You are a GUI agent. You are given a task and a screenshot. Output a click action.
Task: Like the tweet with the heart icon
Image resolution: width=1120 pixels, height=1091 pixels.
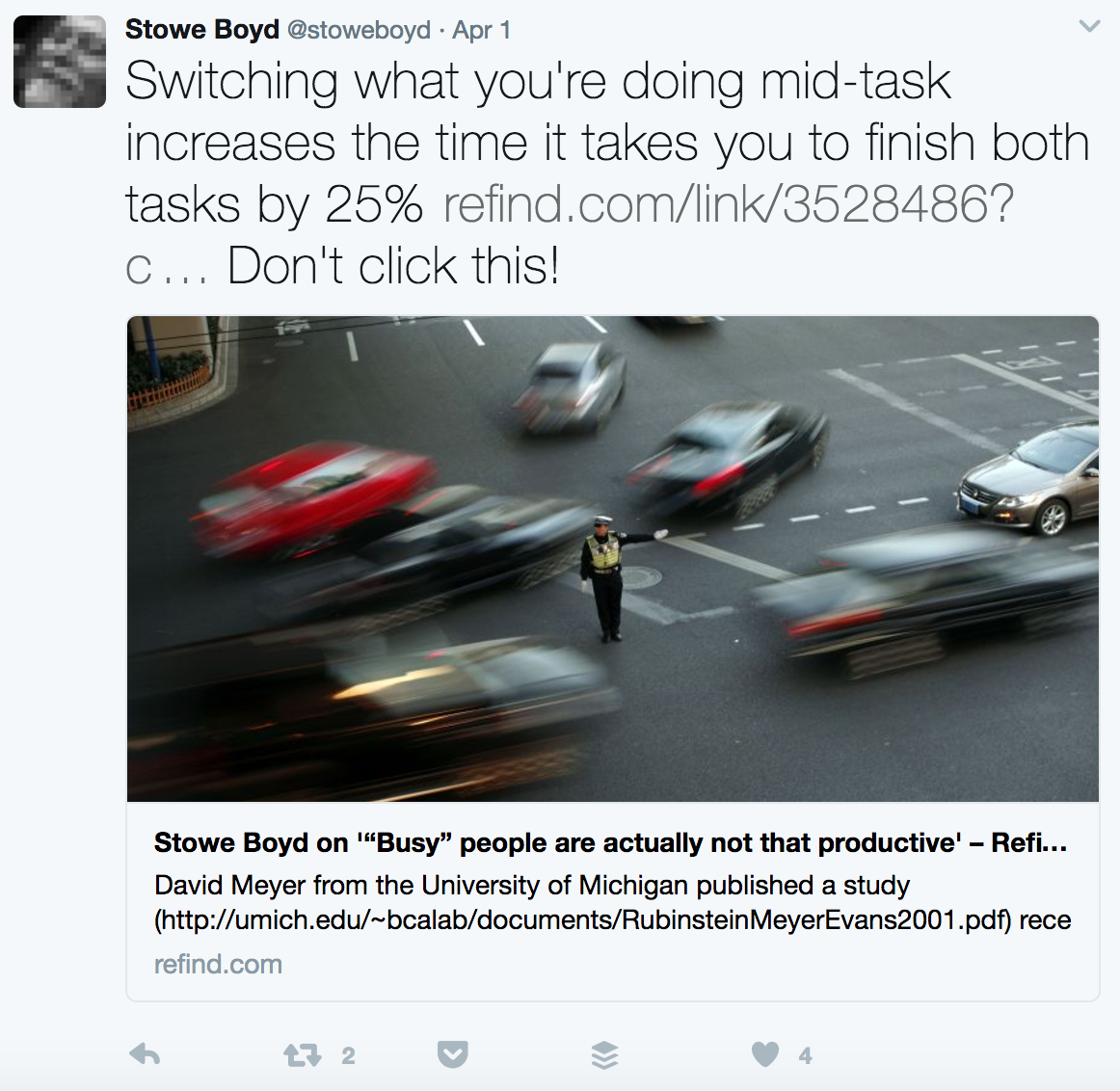(x=765, y=1054)
